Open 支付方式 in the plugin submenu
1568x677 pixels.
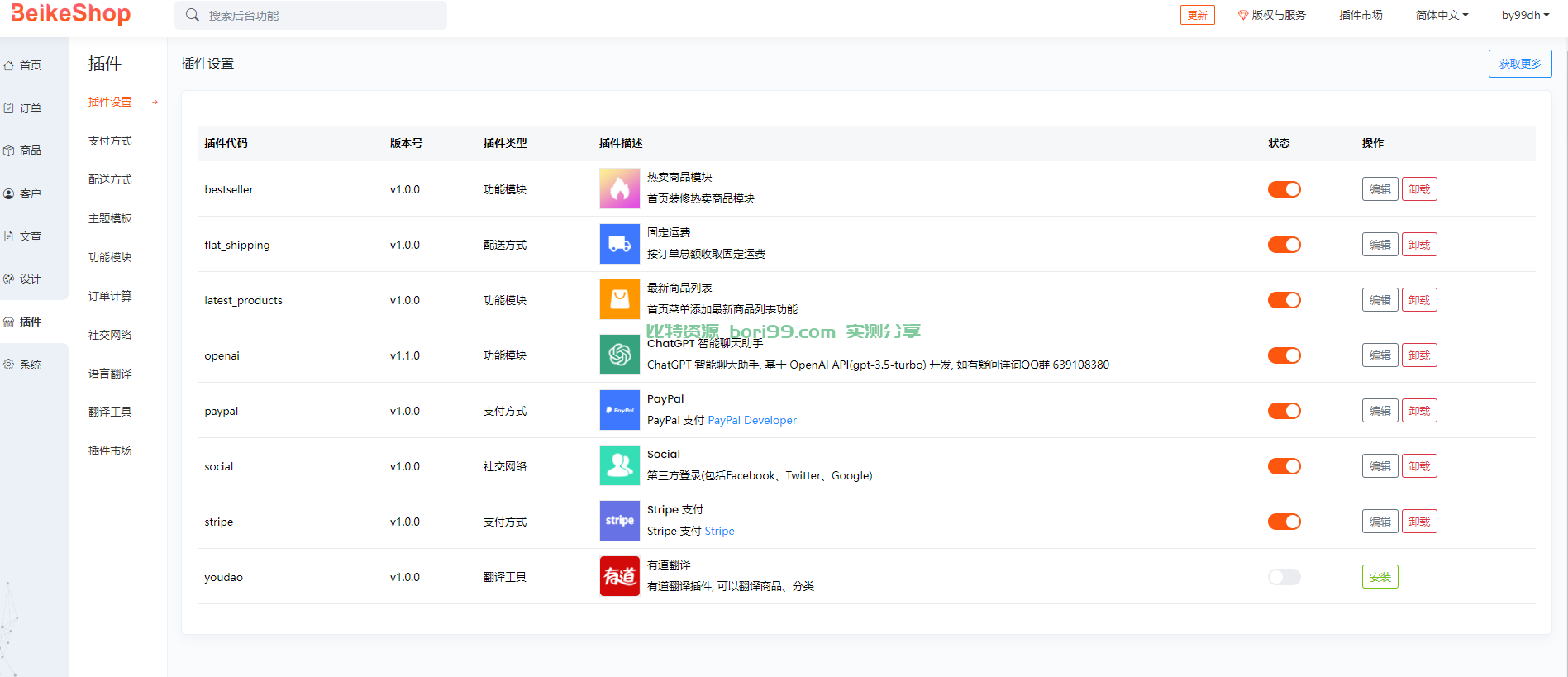[x=110, y=141]
